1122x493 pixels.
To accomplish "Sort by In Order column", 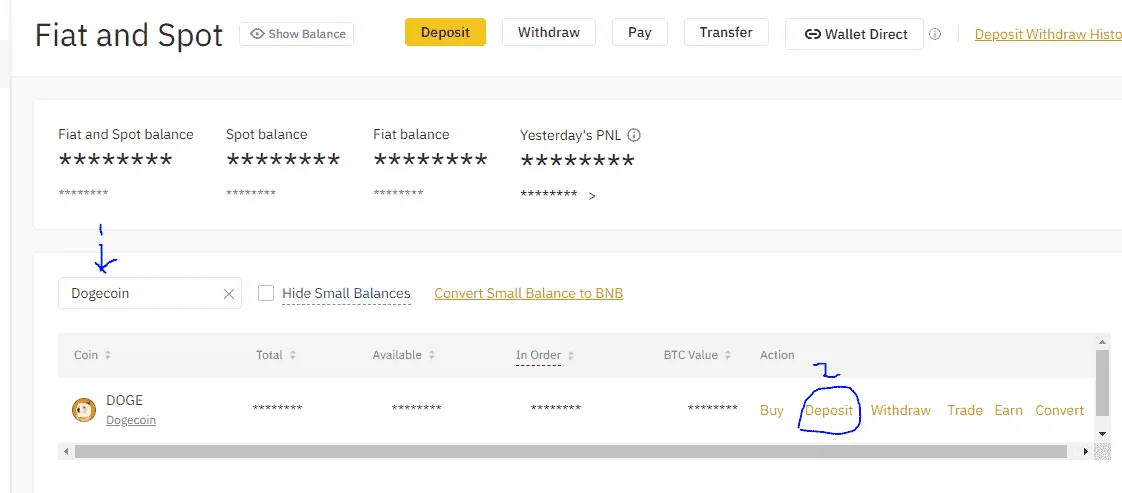I will [x=545, y=355].
